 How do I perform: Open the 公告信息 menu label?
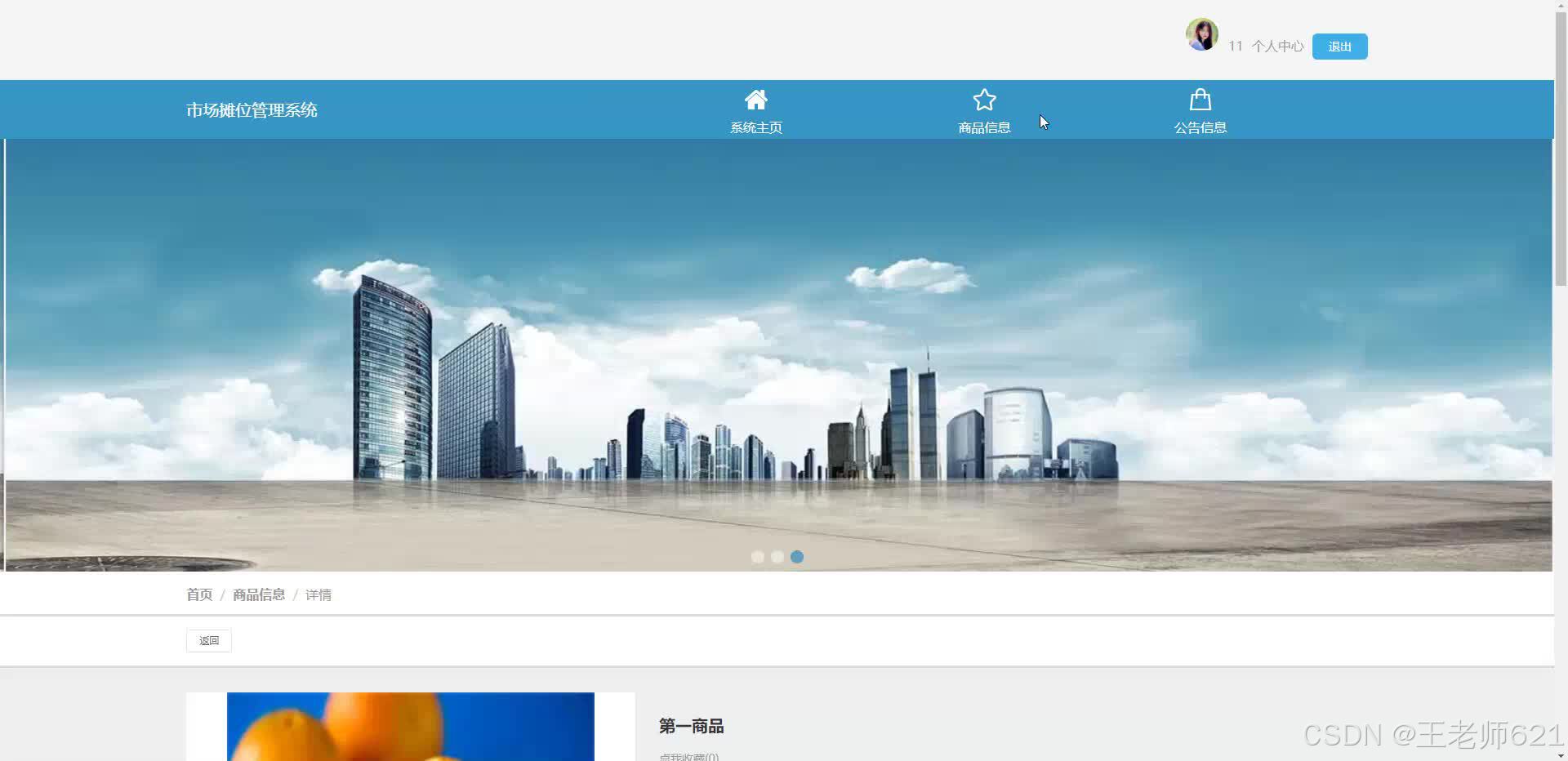tap(1200, 127)
